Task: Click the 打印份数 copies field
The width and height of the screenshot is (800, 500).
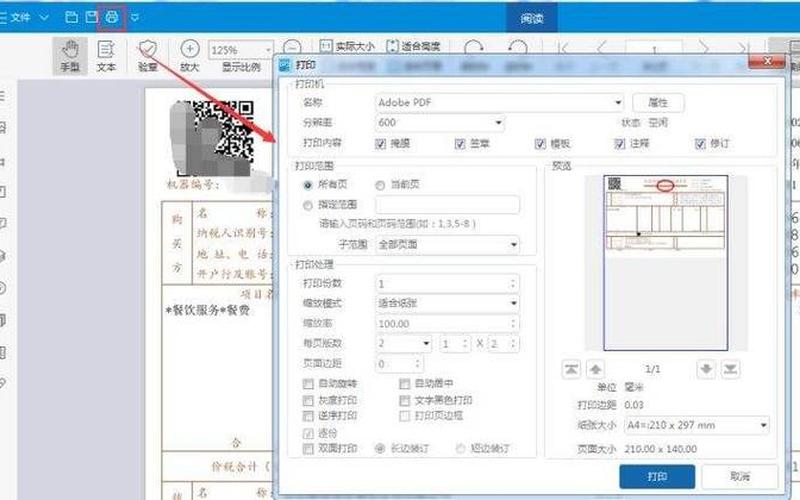Action: pos(447,284)
